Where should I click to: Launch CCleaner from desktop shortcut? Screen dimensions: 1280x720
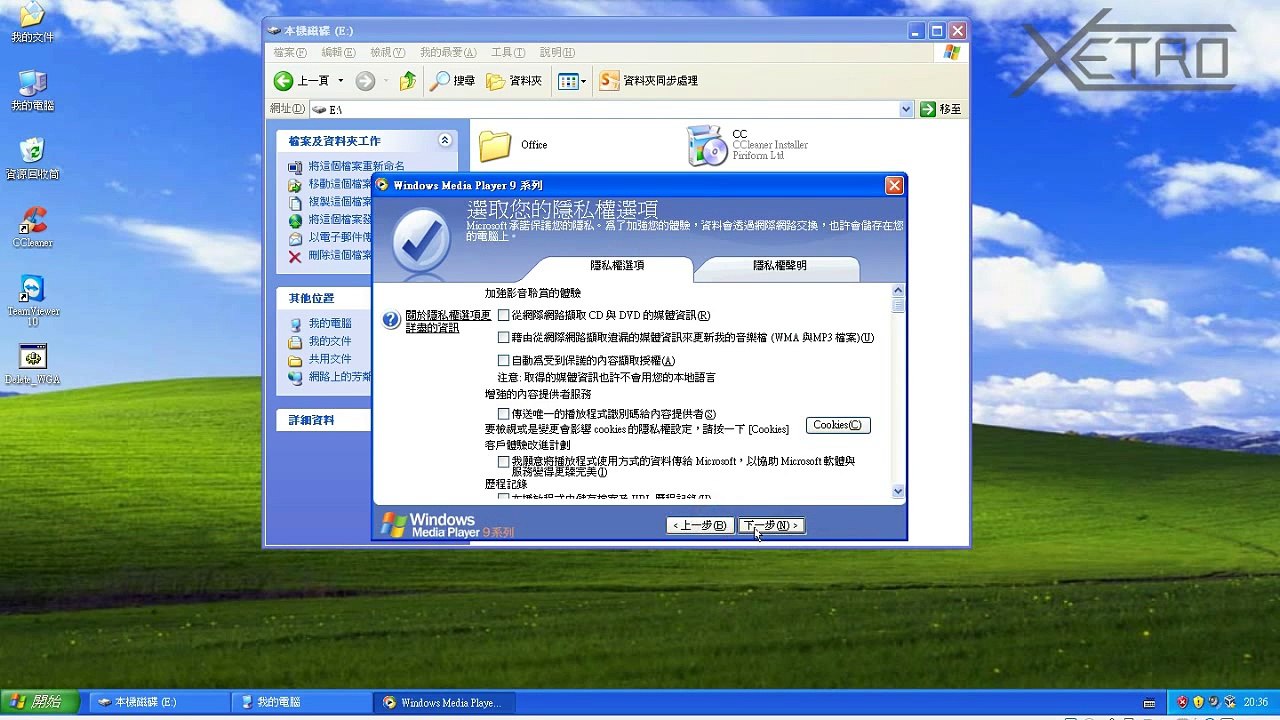pos(32,228)
